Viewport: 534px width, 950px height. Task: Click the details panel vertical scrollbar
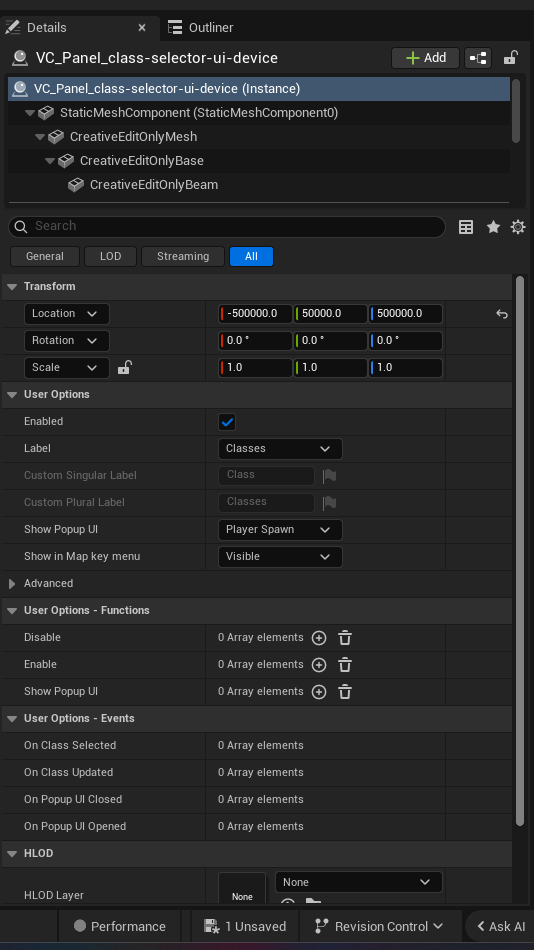(519, 550)
